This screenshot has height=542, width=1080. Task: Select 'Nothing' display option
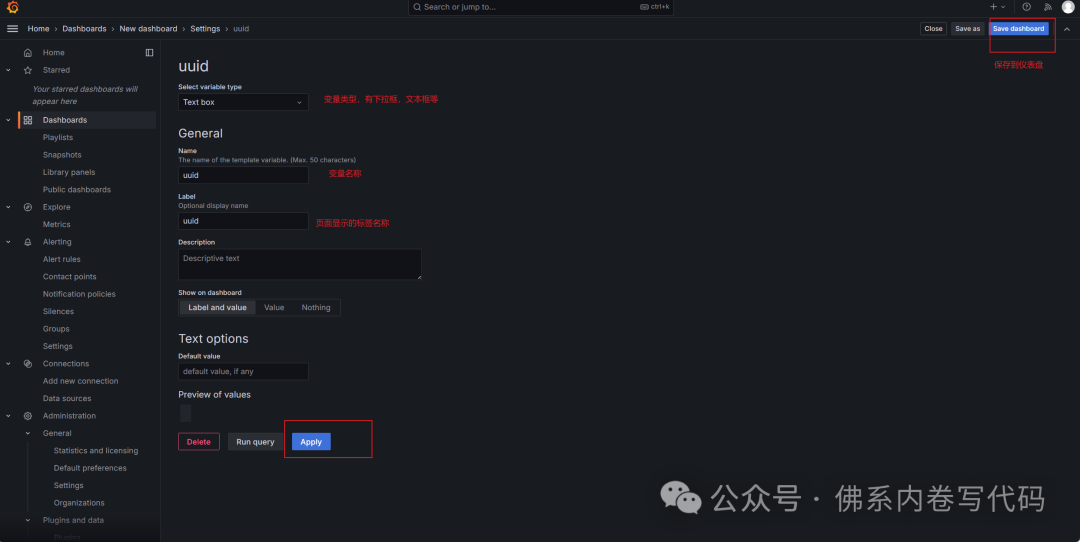316,308
